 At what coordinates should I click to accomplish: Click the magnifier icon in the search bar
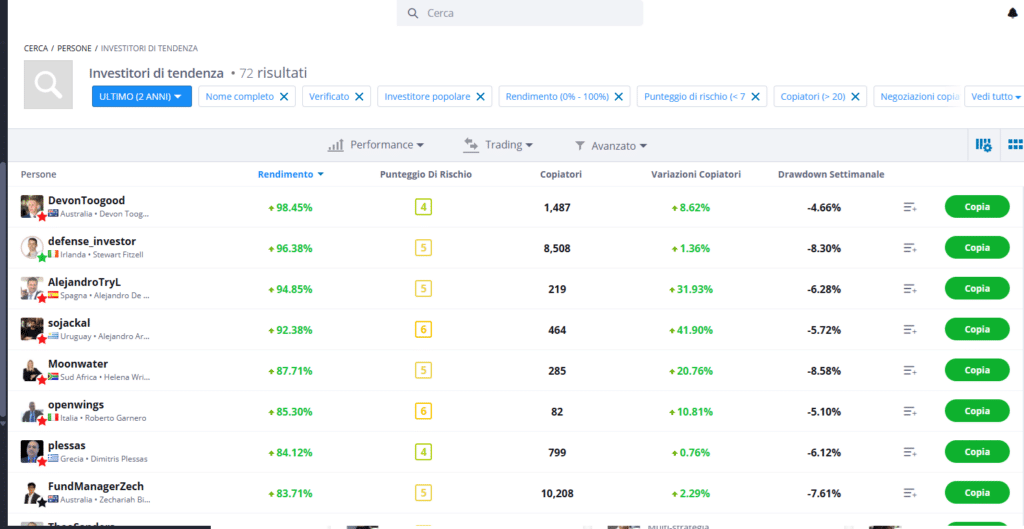tap(412, 13)
